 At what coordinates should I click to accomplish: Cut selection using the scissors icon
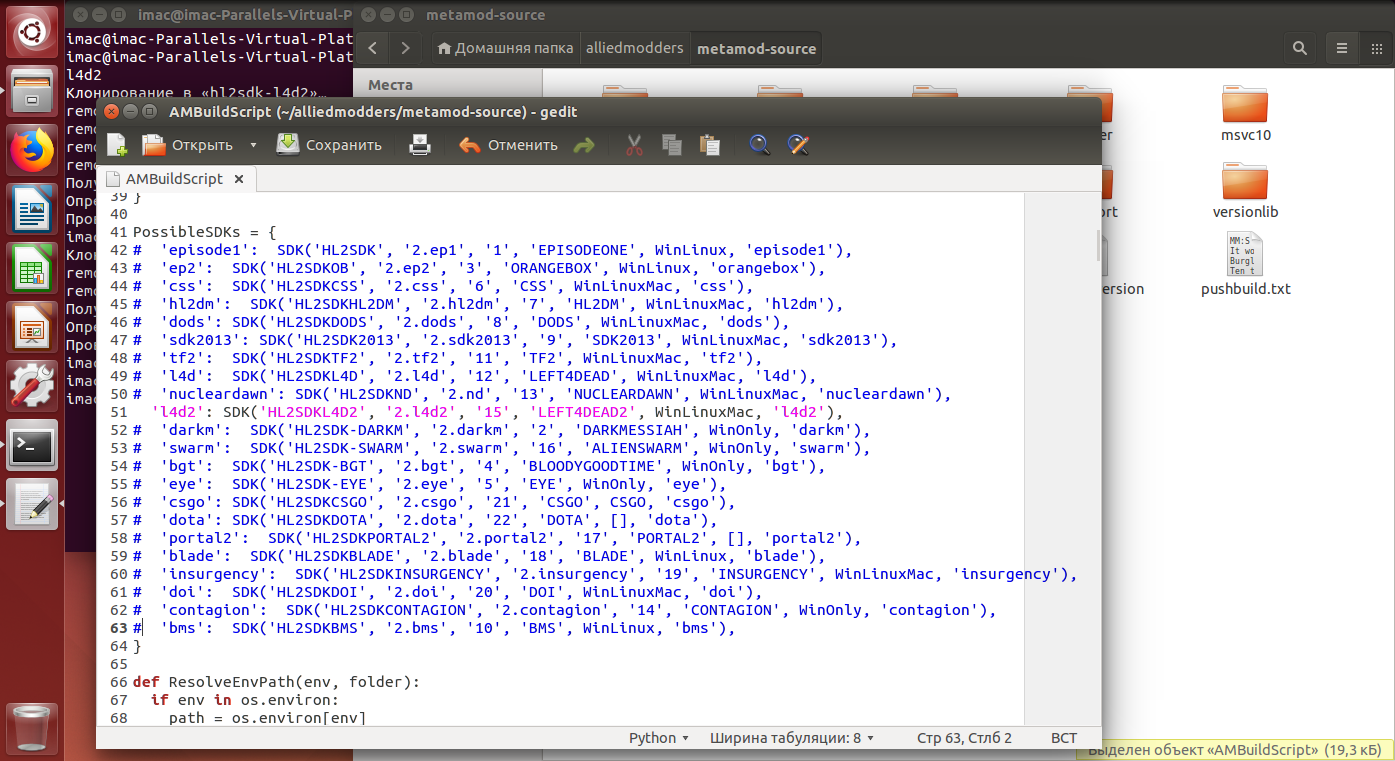click(634, 145)
